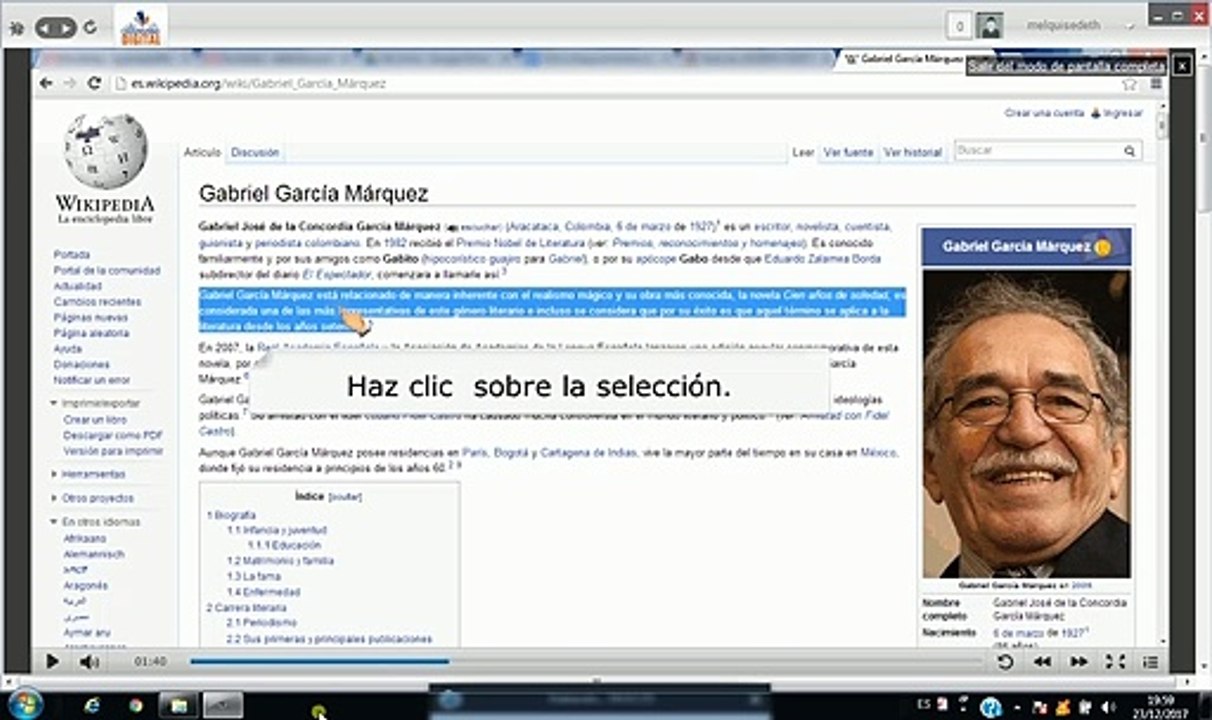Viewport: 1212px width, 720px height.
Task: Click the reload icon beside the gear
Action: (x=90, y=28)
